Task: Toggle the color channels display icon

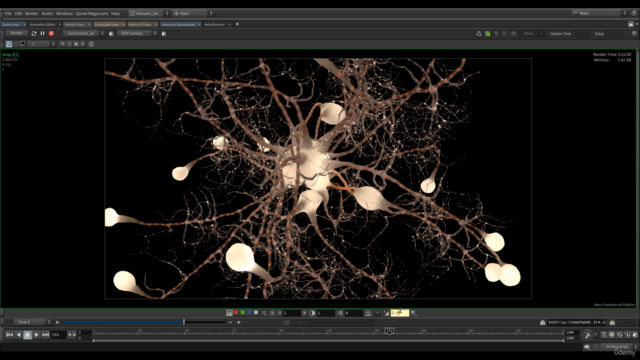Action: click(229, 313)
